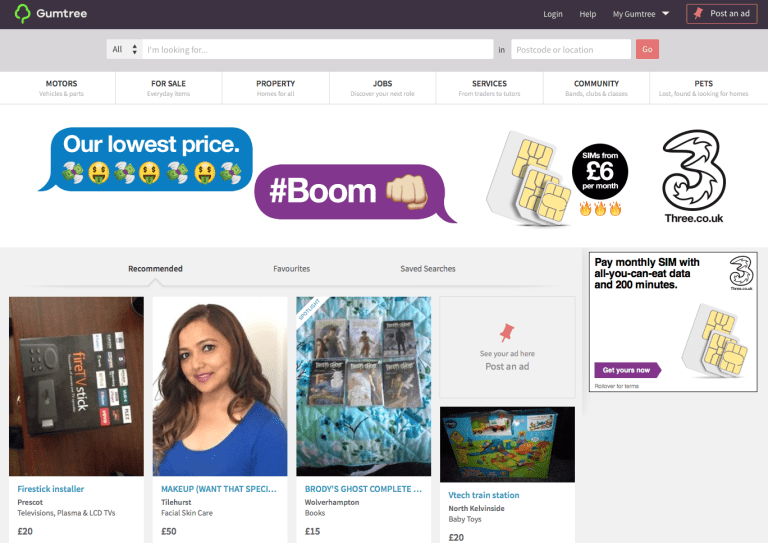Viewport: 768px width, 543px height.
Task: Open the Vtech train station listing title
Action: tap(484, 495)
